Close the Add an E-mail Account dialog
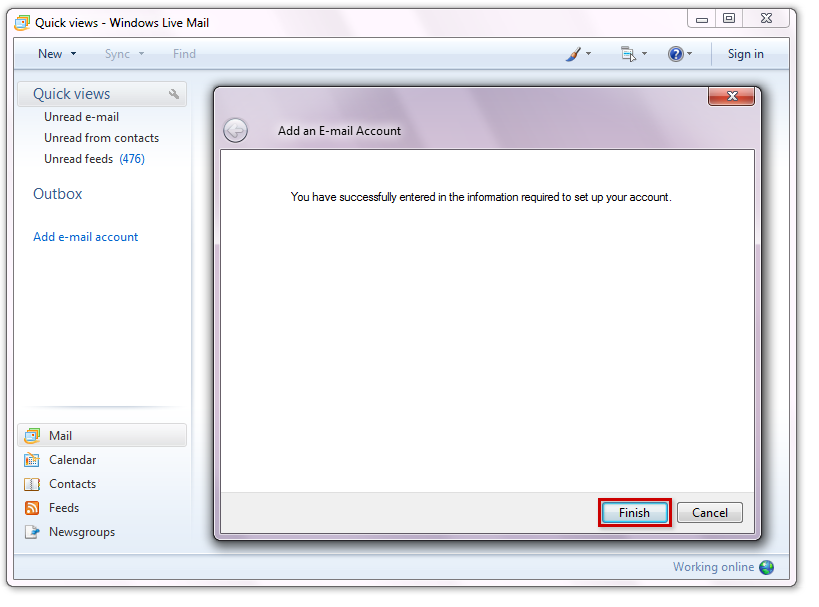 click(x=731, y=96)
